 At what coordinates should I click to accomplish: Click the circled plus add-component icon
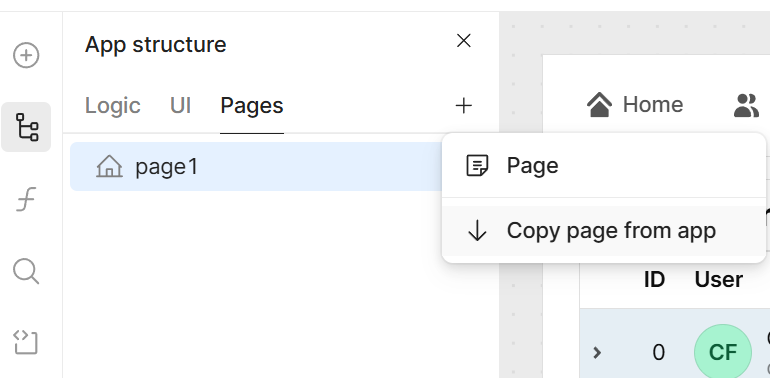(x=26, y=55)
